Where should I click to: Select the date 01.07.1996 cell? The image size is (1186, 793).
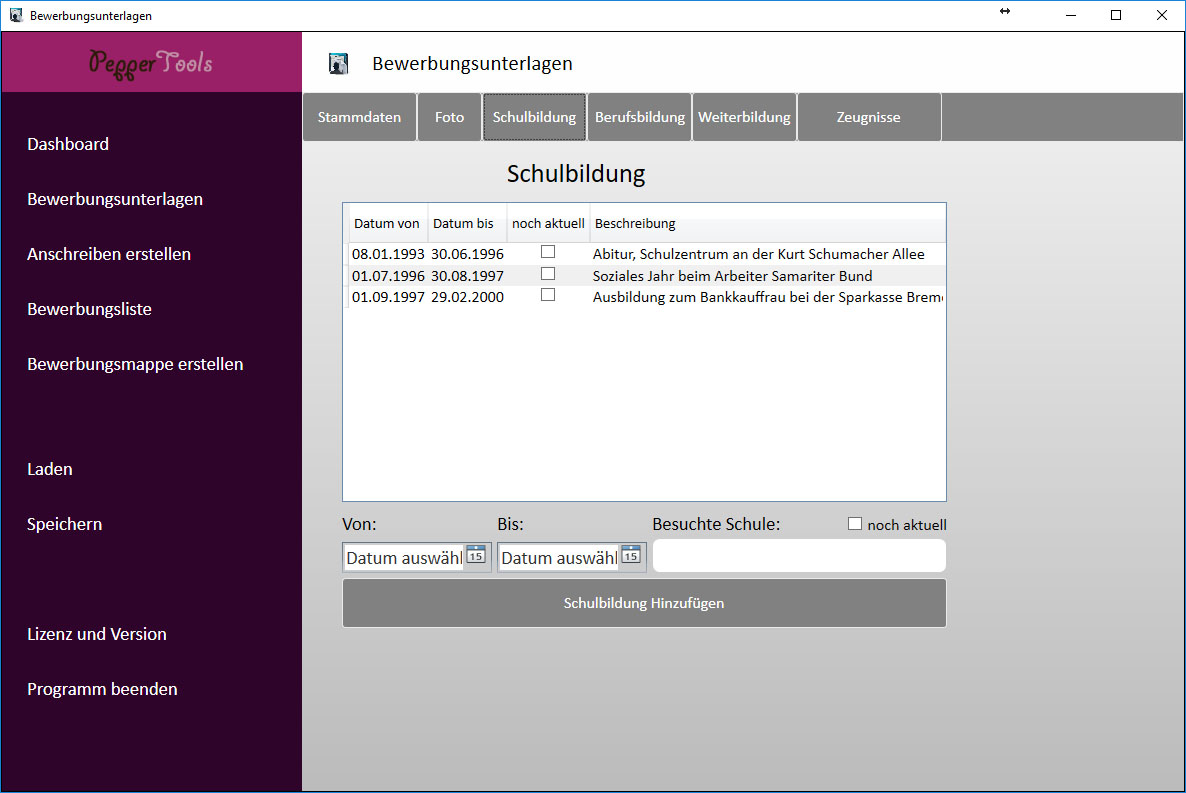(388, 276)
